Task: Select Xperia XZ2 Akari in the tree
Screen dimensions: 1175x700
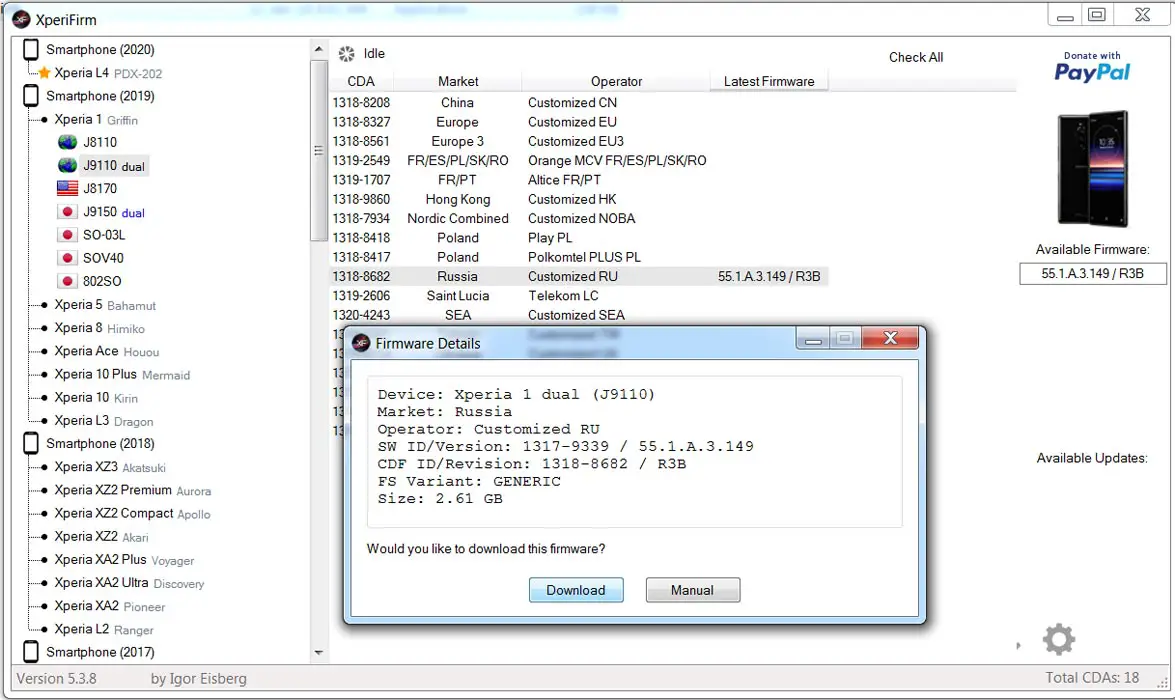Action: [101, 537]
